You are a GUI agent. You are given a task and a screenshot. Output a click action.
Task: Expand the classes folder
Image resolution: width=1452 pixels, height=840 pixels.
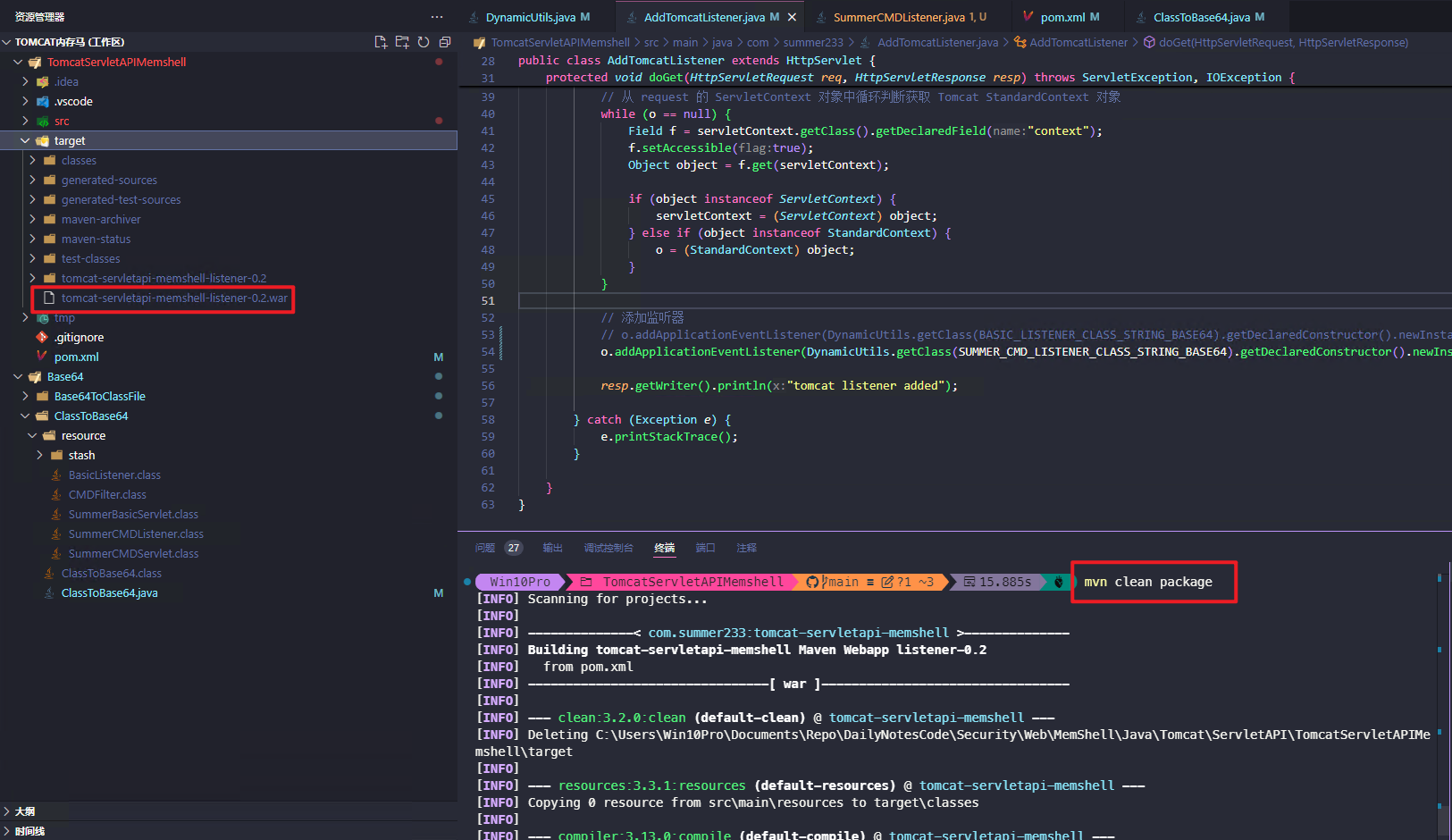(x=32, y=160)
